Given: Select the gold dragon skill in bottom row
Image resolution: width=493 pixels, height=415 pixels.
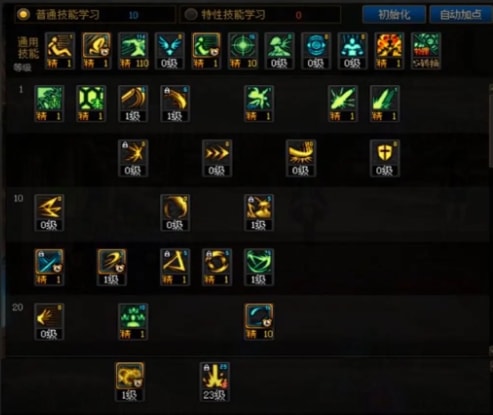Looking at the screenshot, I should (x=130, y=382).
